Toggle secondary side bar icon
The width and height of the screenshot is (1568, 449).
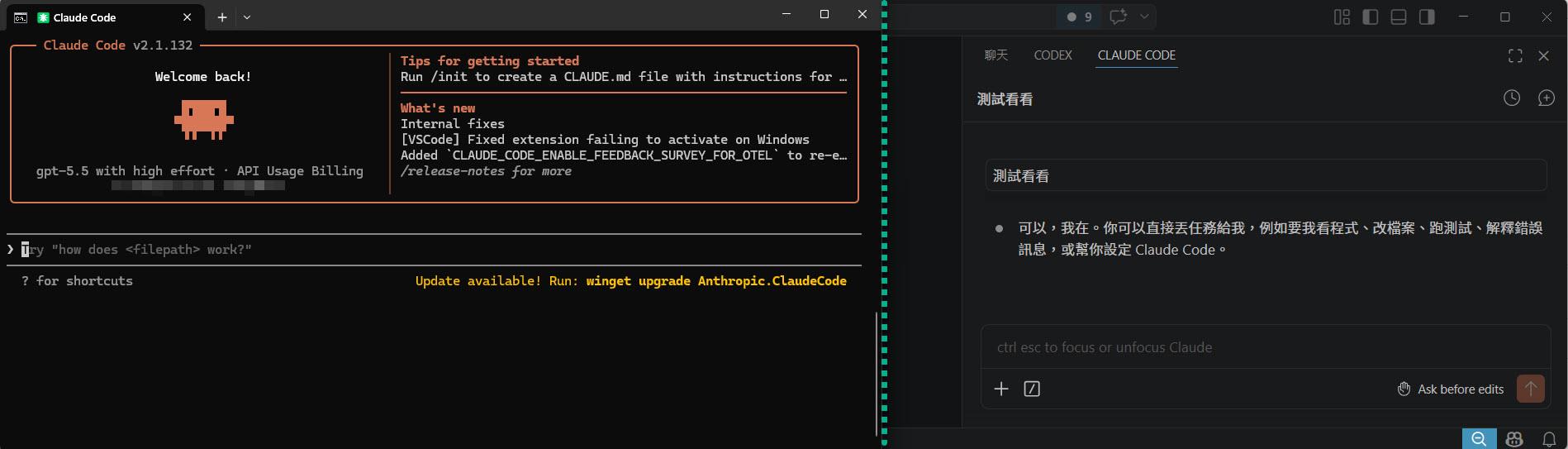[x=1427, y=17]
